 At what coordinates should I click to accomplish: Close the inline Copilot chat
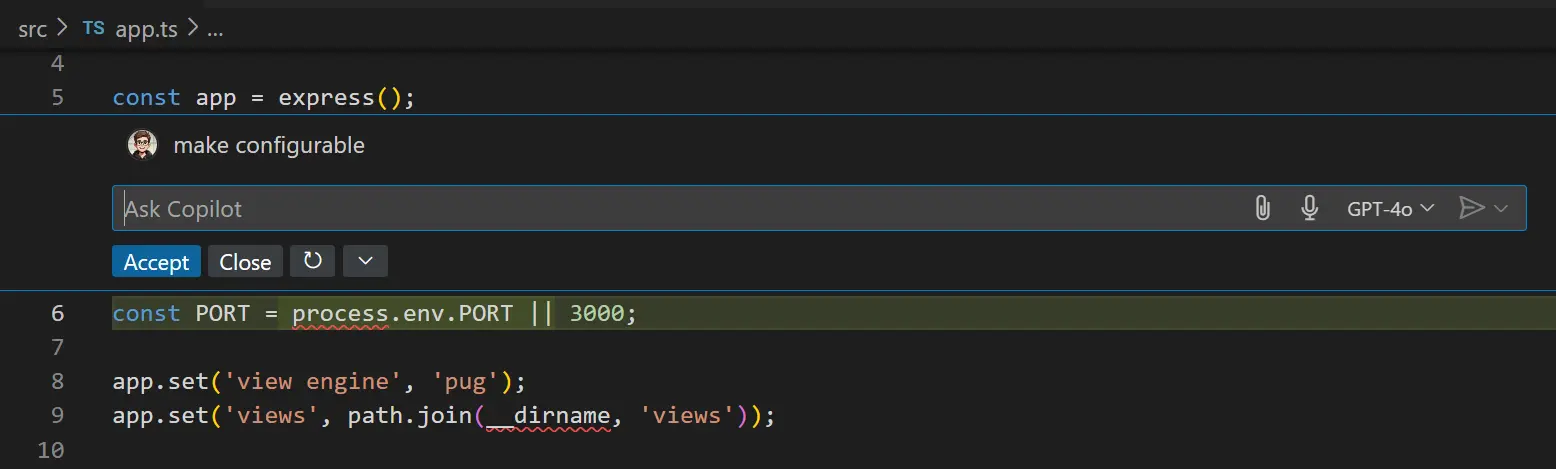[245, 262]
